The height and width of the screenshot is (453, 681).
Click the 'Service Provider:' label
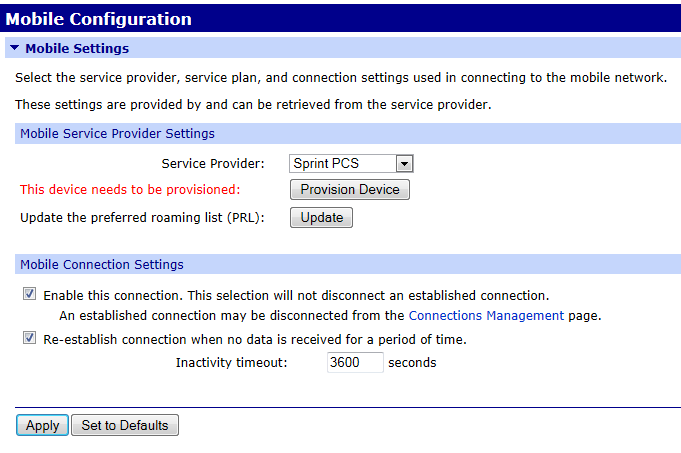[213, 163]
